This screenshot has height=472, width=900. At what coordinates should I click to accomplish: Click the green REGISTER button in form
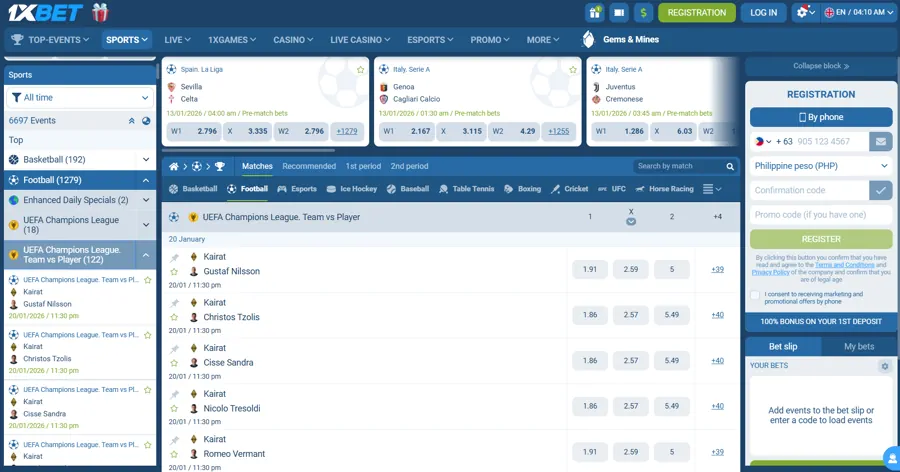pyautogui.click(x=821, y=239)
